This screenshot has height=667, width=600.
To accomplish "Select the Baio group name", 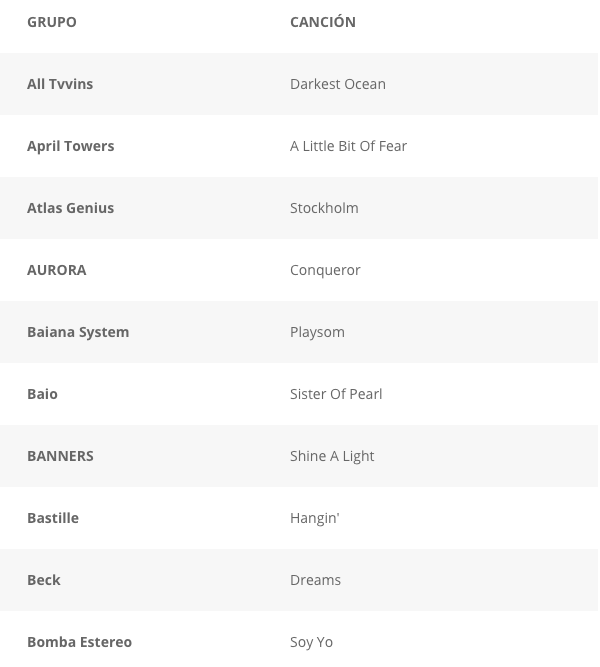I will click(x=42, y=394).
